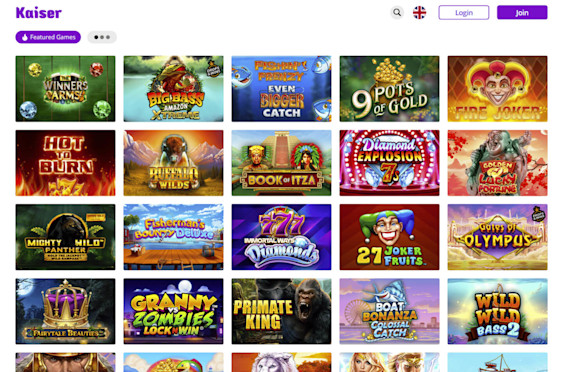The image size is (563, 372).
Task: Select Mighty Wild Panther game
Action: (x=65, y=237)
